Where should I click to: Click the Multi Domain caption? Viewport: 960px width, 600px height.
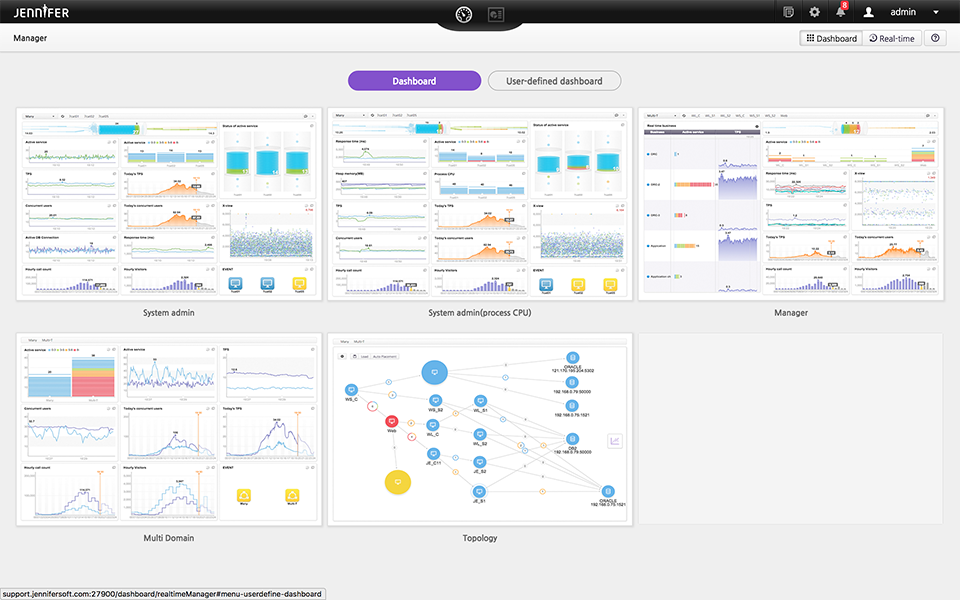click(169, 538)
